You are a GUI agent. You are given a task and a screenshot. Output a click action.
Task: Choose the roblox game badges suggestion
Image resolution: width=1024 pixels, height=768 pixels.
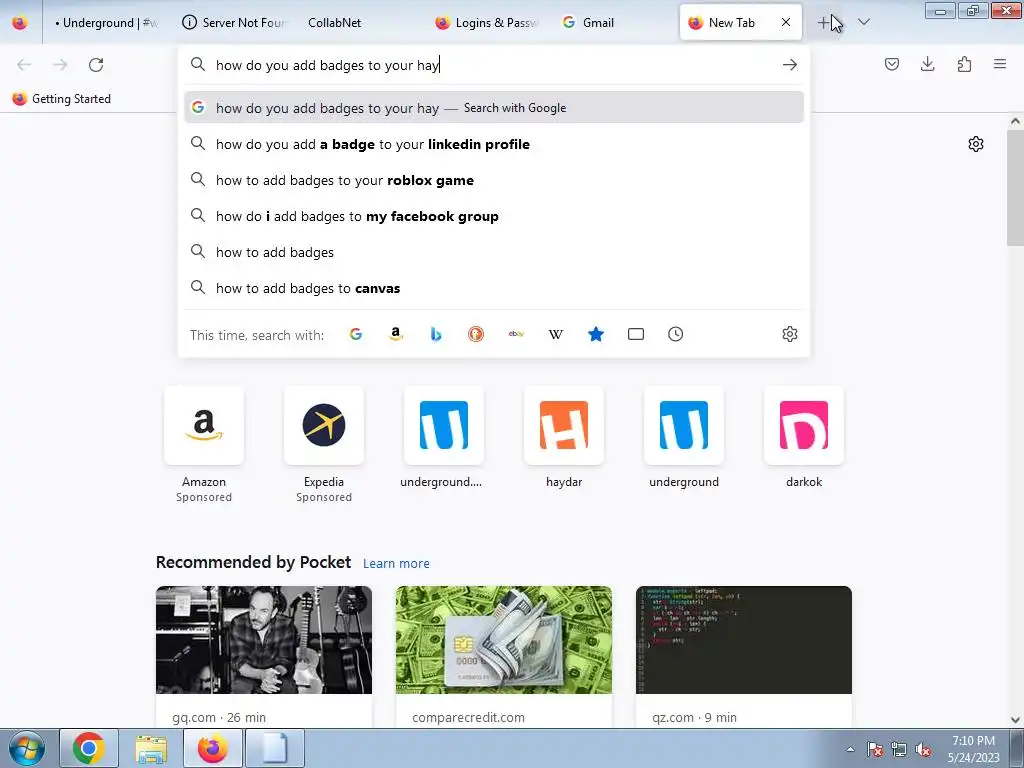click(494, 180)
